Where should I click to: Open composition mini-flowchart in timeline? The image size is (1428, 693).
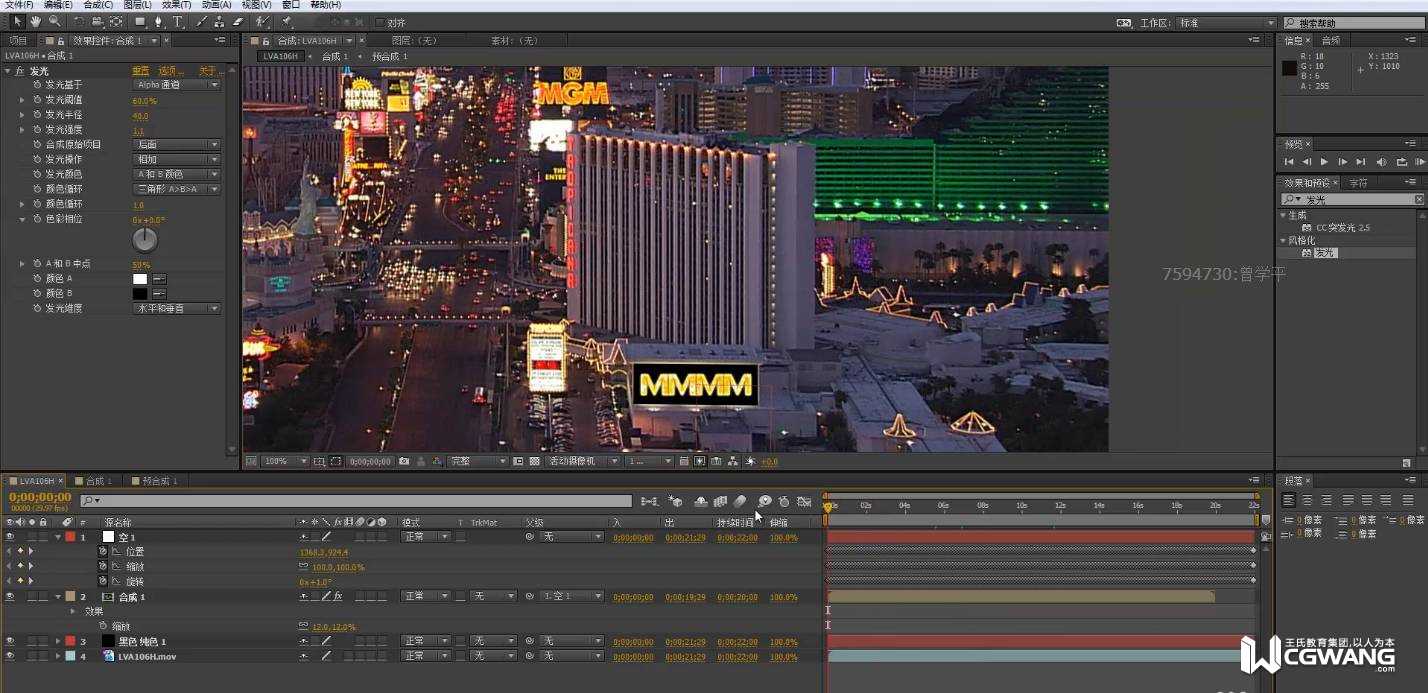tap(649, 501)
